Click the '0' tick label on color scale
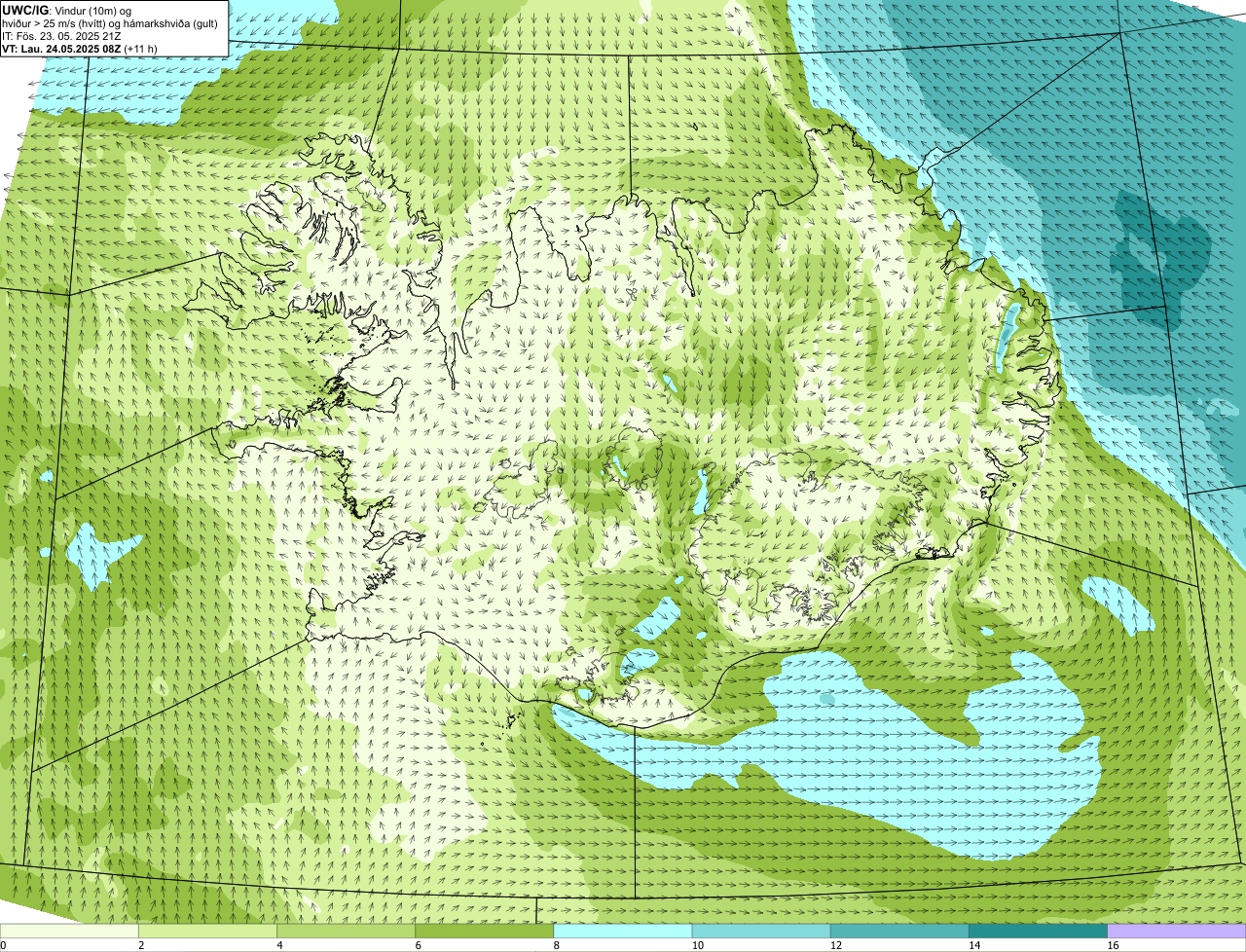Screen dimensions: 1246x952 coord(3,945)
